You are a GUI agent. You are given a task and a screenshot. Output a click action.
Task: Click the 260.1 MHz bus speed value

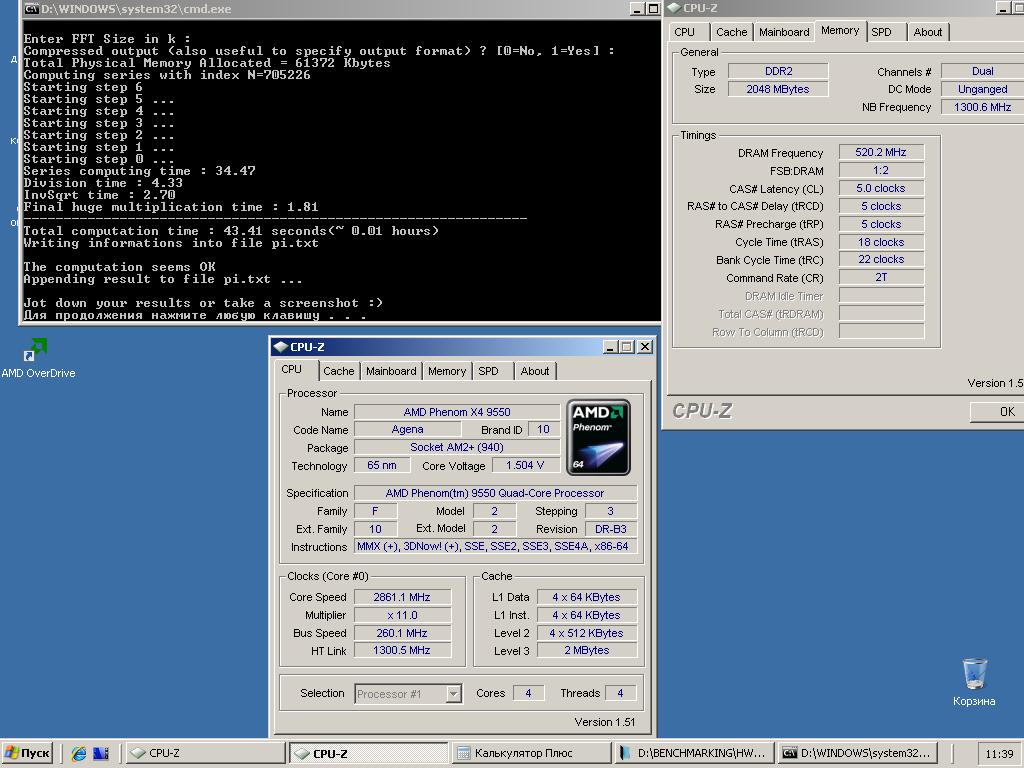pyautogui.click(x=402, y=633)
